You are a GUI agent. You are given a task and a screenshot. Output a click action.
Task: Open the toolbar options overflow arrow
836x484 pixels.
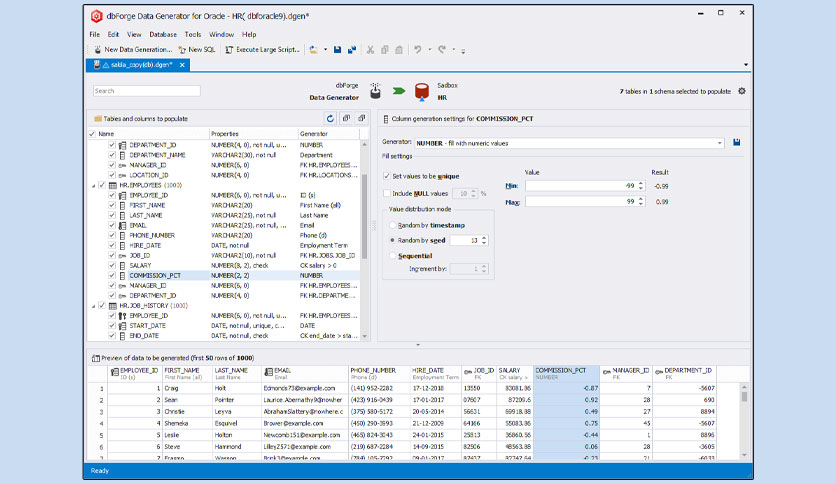coord(463,51)
